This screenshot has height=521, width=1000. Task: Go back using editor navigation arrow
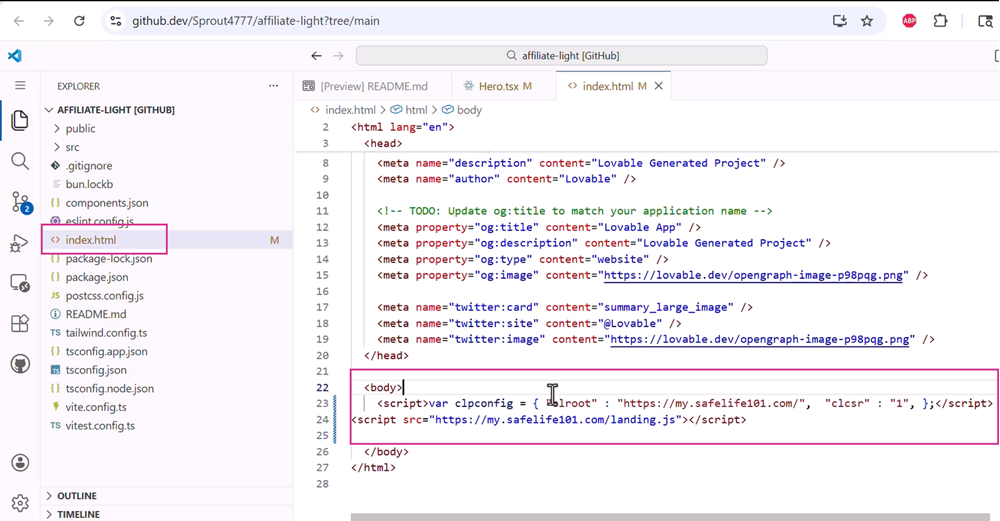pos(316,55)
